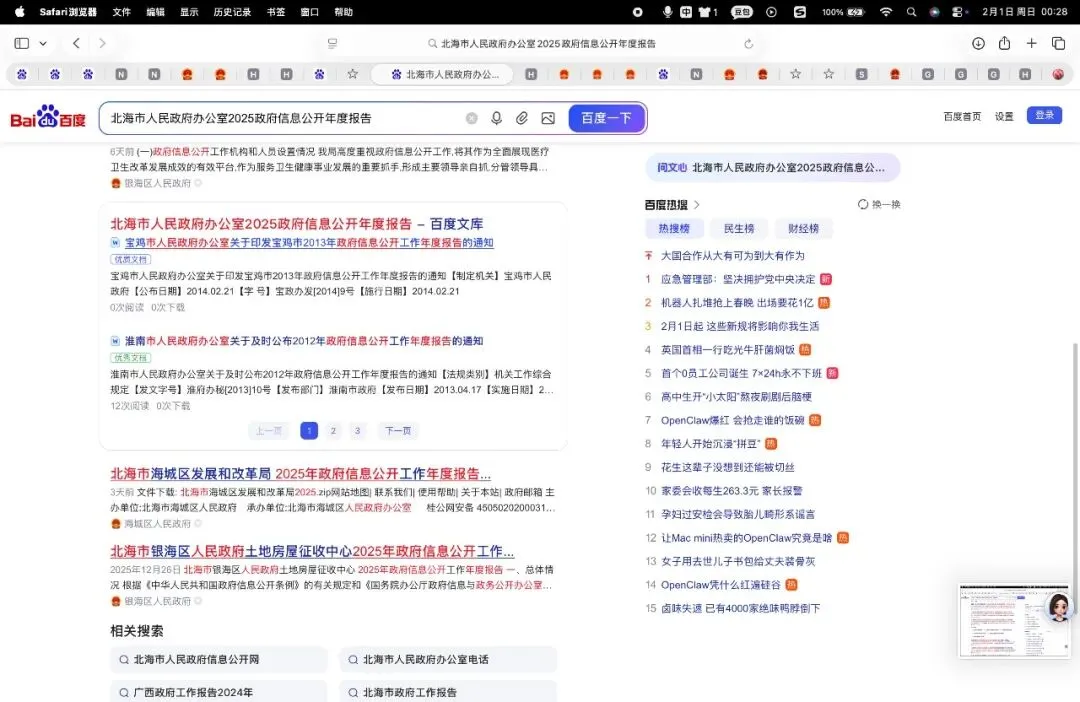Add a new tab
This screenshot has height=702, width=1080.
point(1031,43)
